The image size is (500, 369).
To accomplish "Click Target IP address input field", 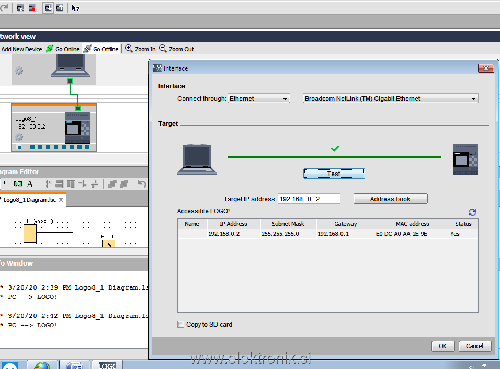I will click(x=309, y=199).
